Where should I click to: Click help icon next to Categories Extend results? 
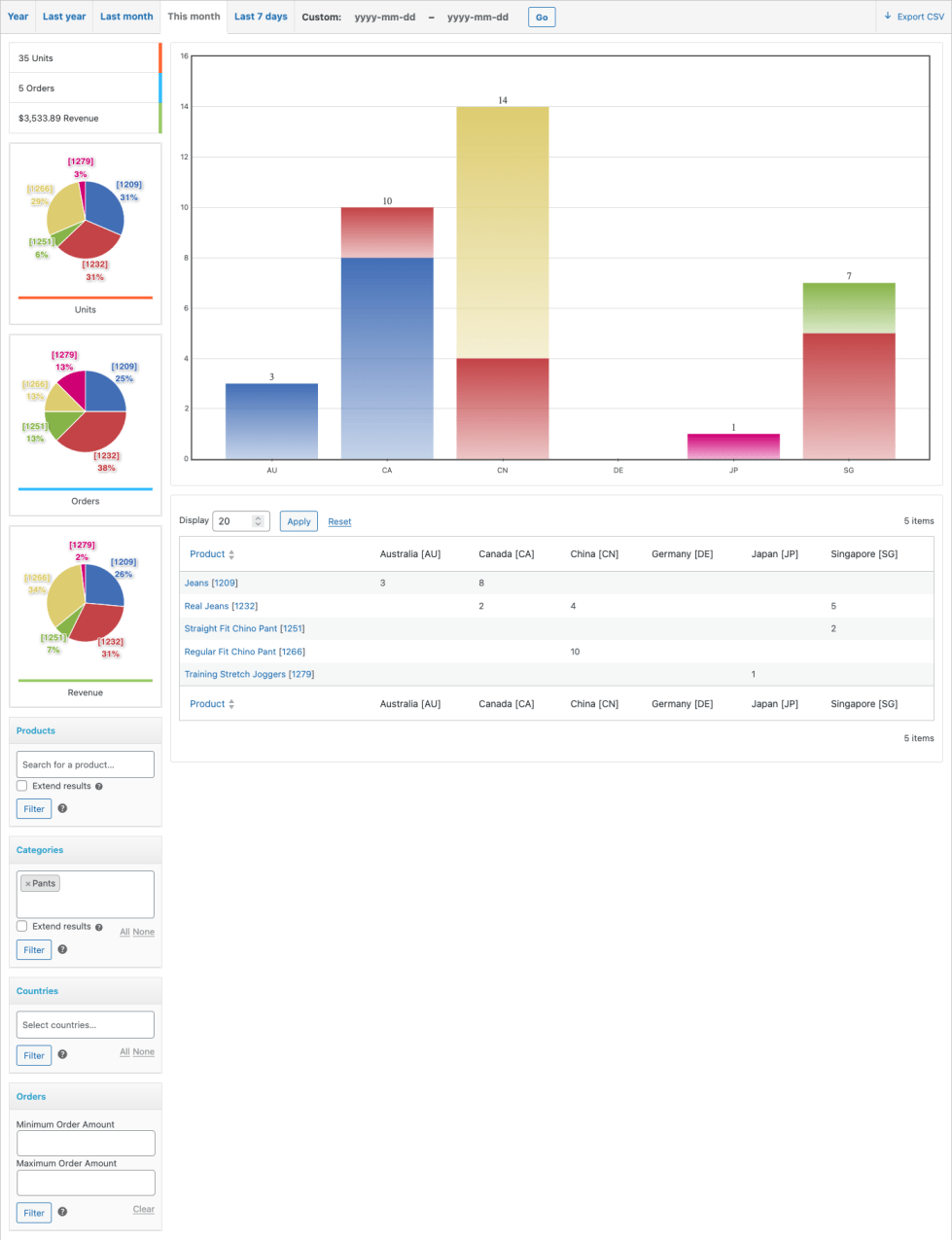99,927
